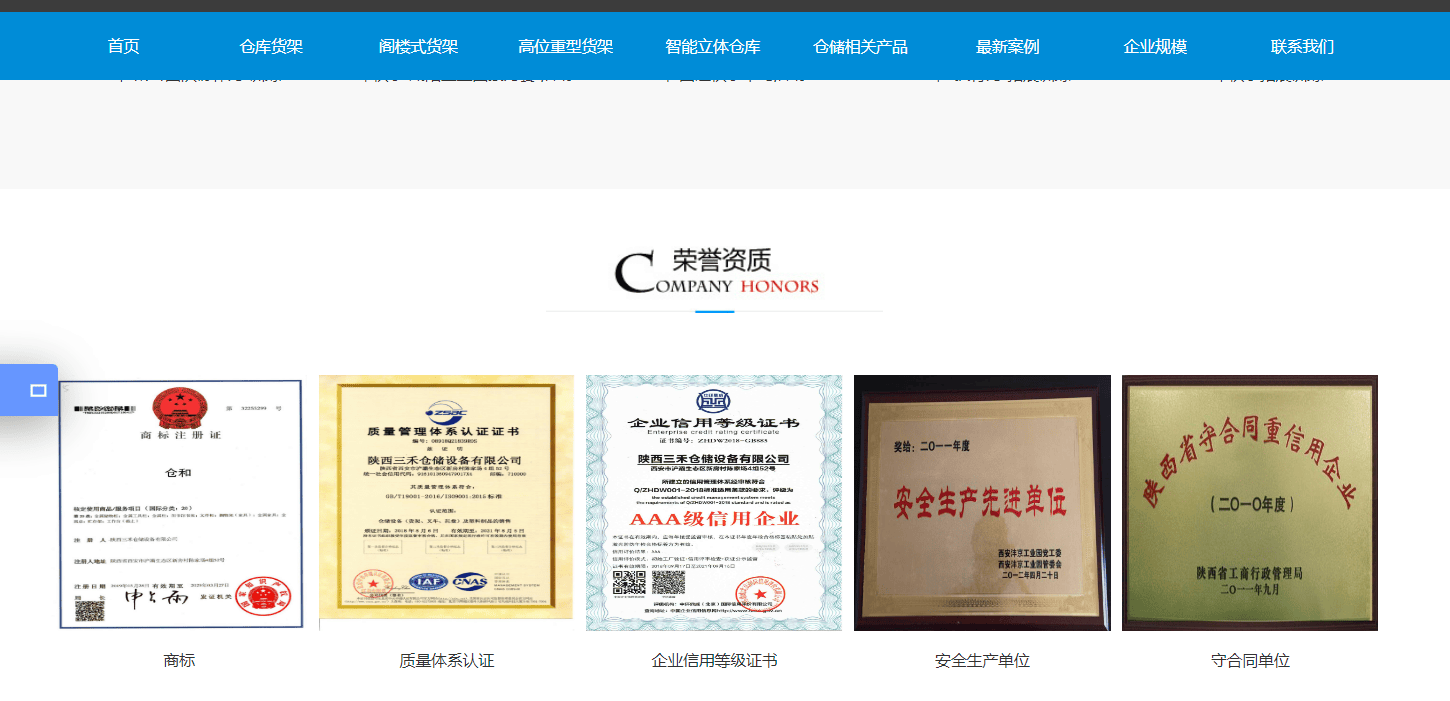Open the 企业信用等级证书 AAA certificate image
The image size is (1450, 701).
click(713, 502)
